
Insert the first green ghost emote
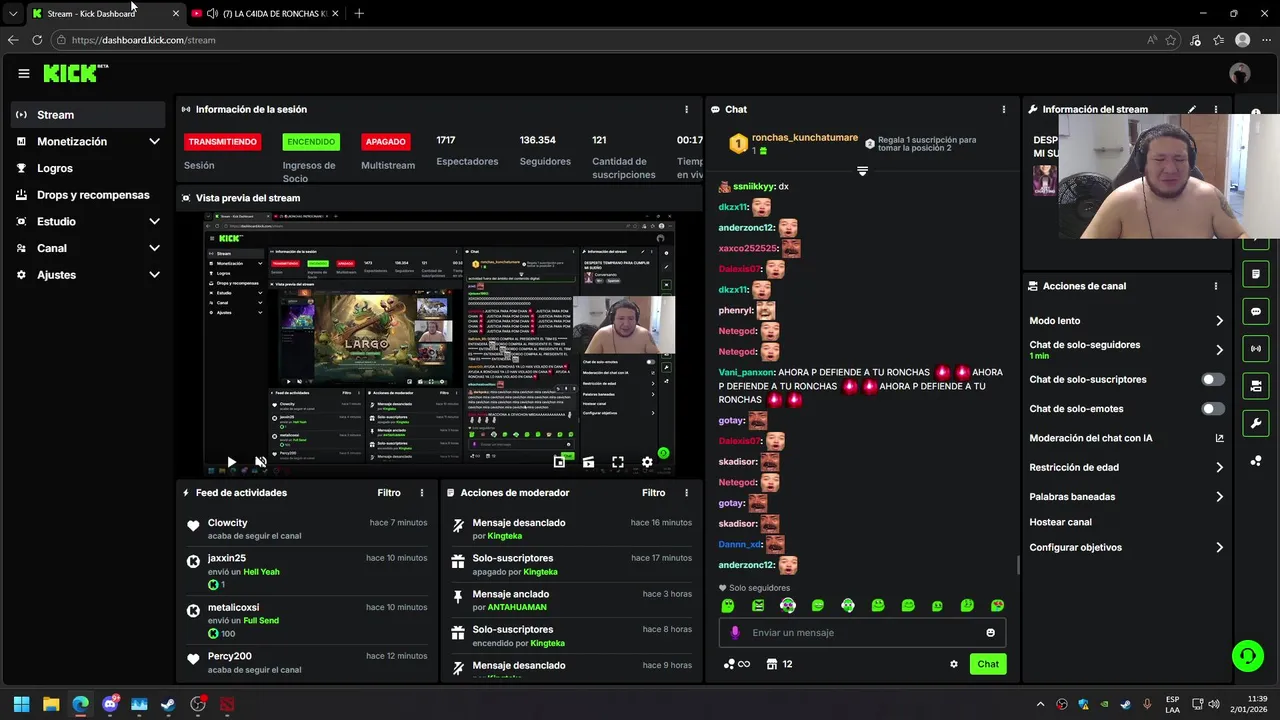tap(728, 606)
